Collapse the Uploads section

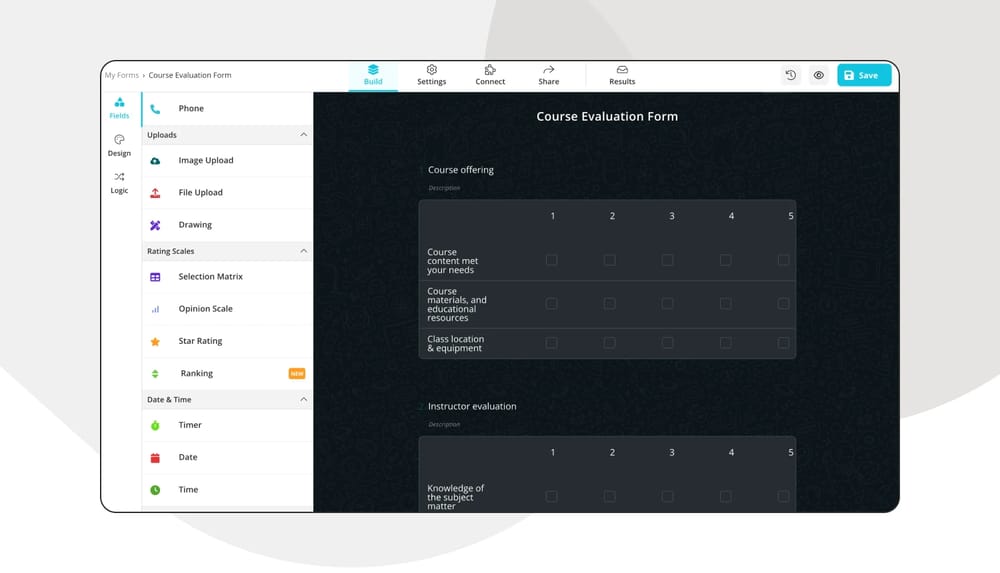(x=304, y=135)
